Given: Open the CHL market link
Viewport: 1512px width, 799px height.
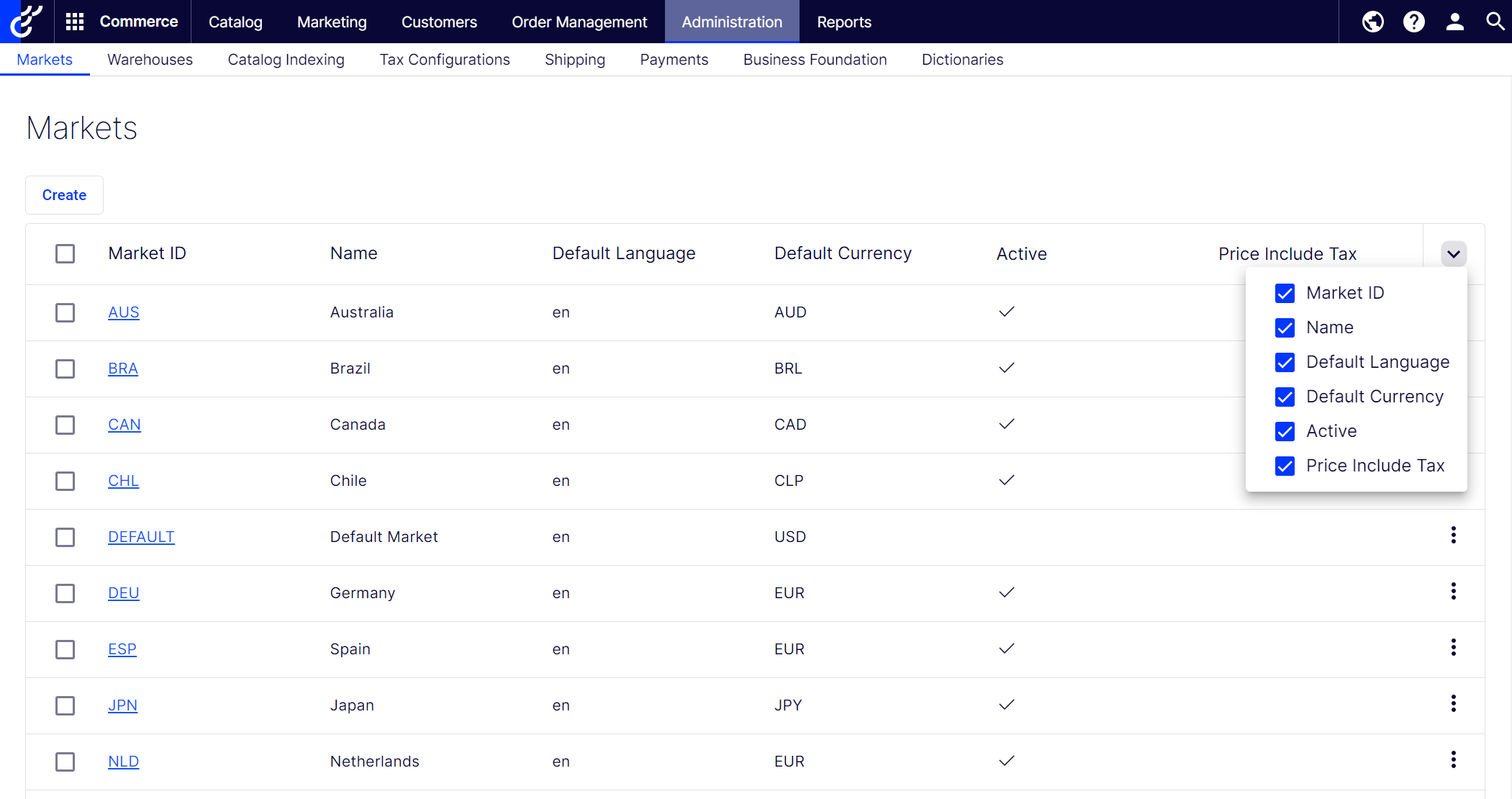Looking at the screenshot, I should [x=123, y=481].
